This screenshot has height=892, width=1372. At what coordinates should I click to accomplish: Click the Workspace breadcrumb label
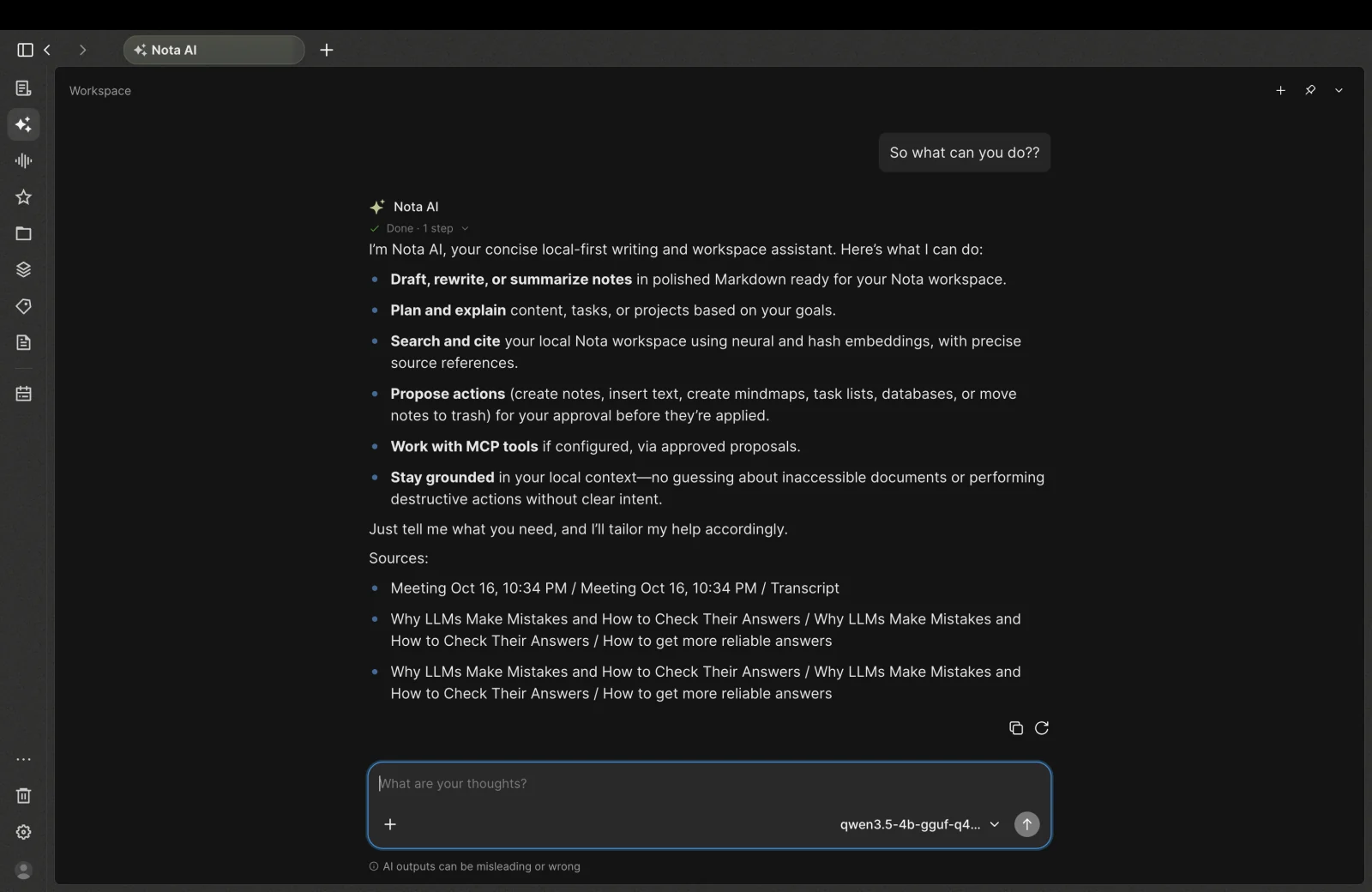click(x=100, y=91)
